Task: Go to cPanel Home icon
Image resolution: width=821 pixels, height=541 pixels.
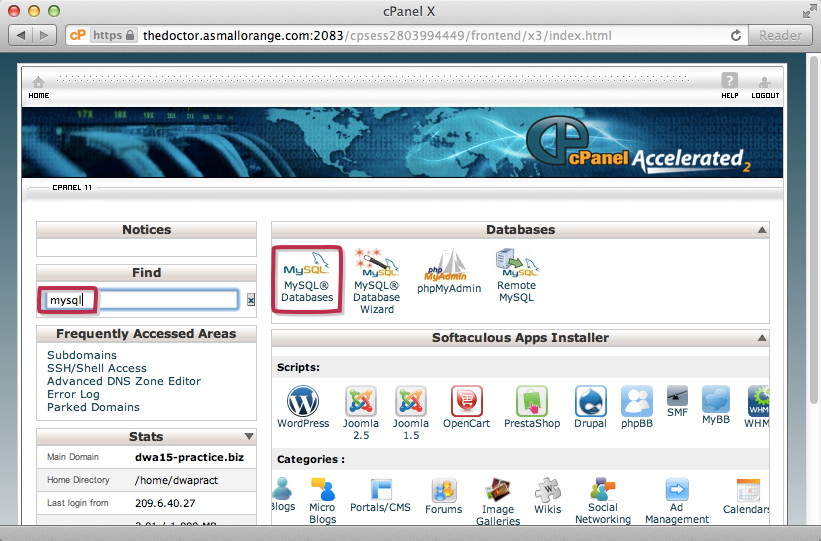Action: point(39,85)
